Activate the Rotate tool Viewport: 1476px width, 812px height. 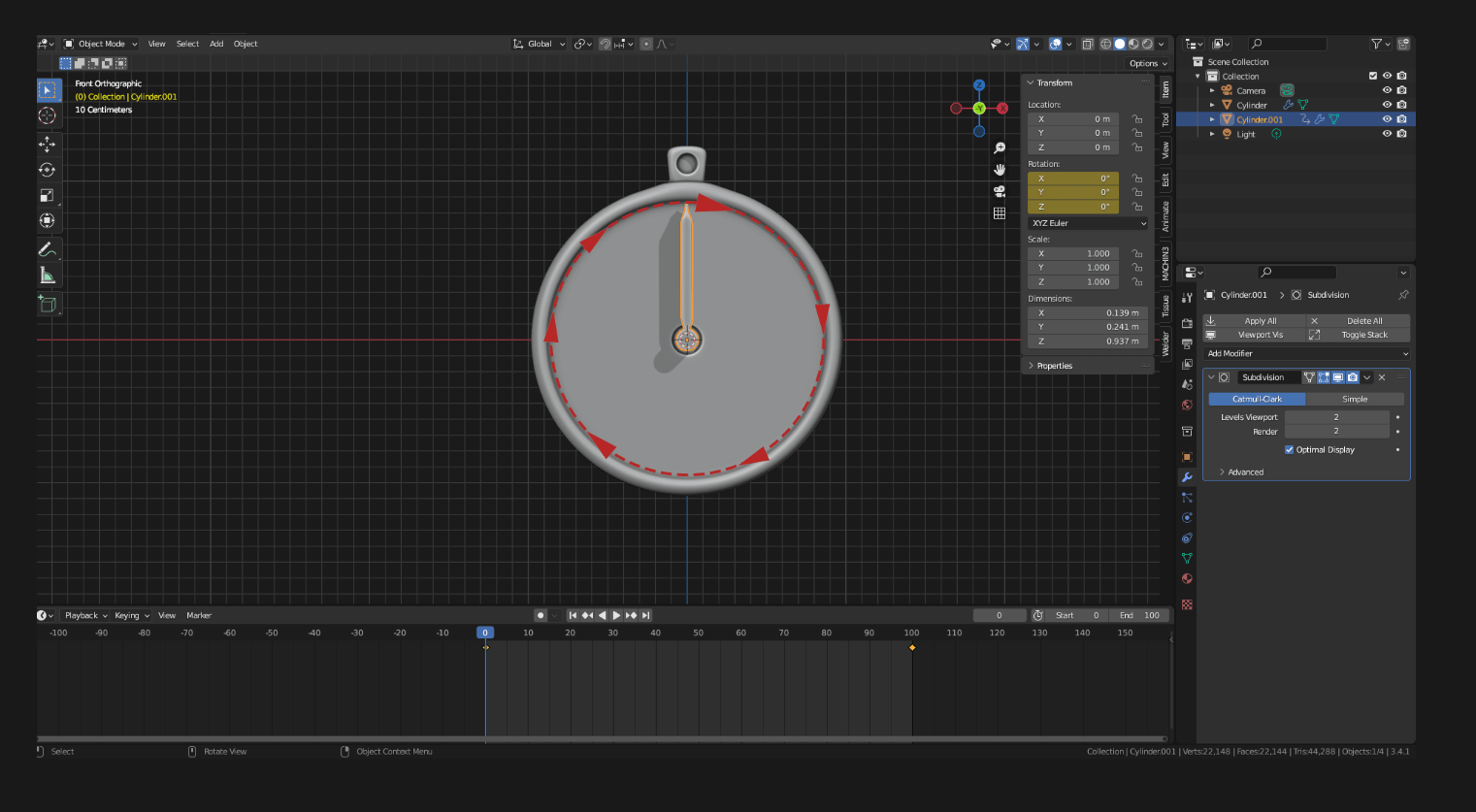point(48,169)
